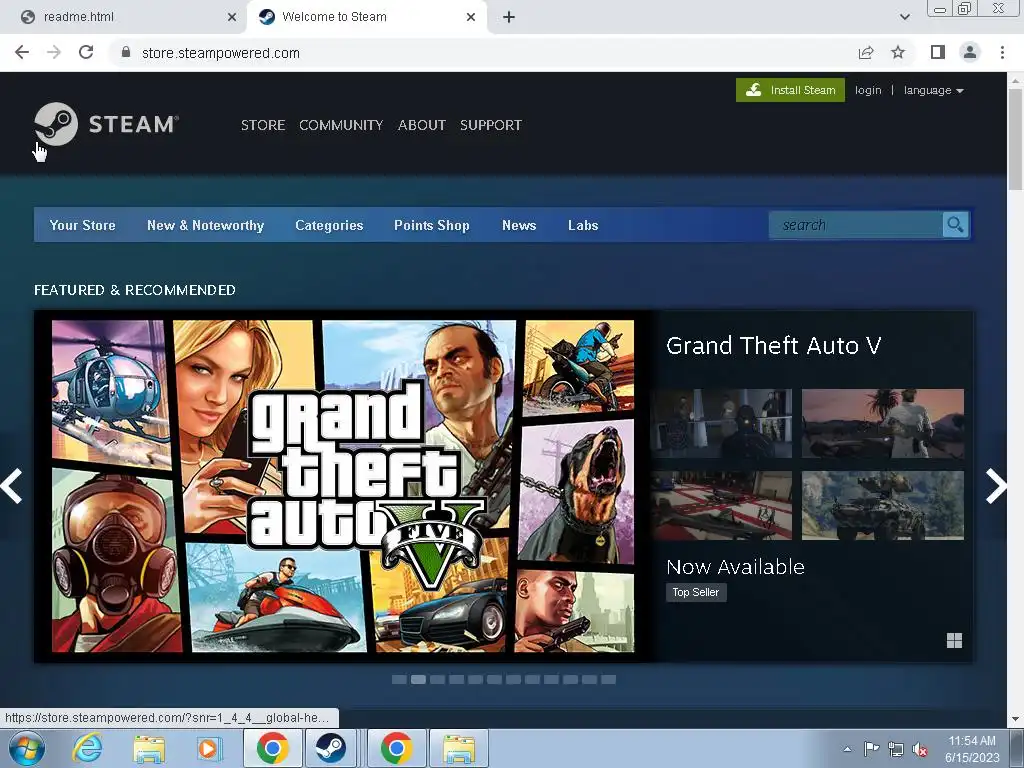Launch Internet Explorer from taskbar

88,748
